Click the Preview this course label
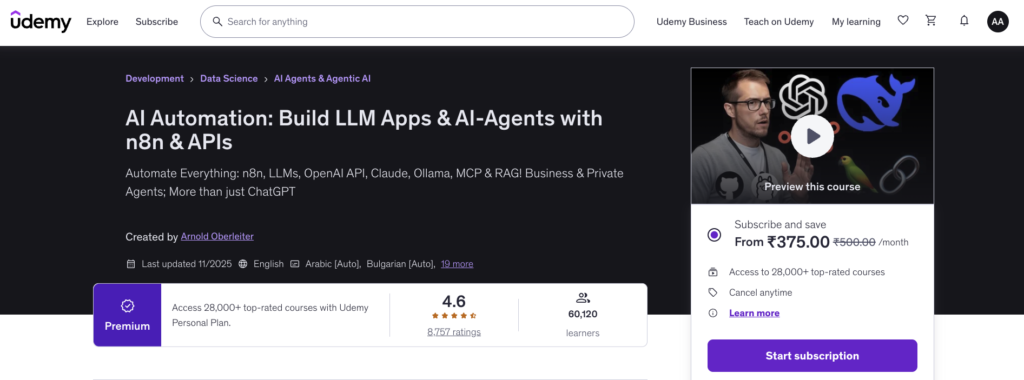Image resolution: width=1024 pixels, height=380 pixels. (812, 187)
